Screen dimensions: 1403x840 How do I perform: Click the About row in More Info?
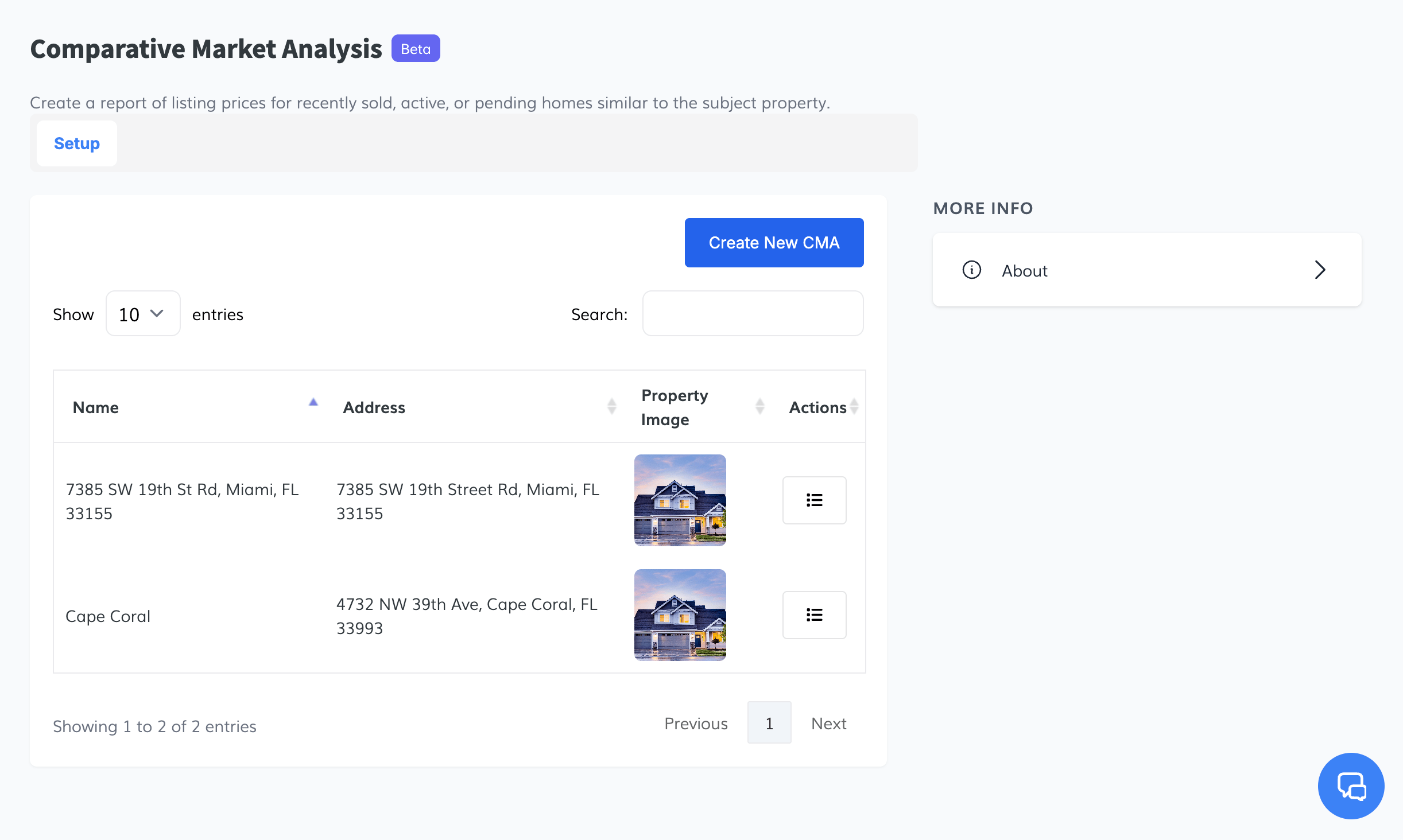pyautogui.click(x=1146, y=270)
